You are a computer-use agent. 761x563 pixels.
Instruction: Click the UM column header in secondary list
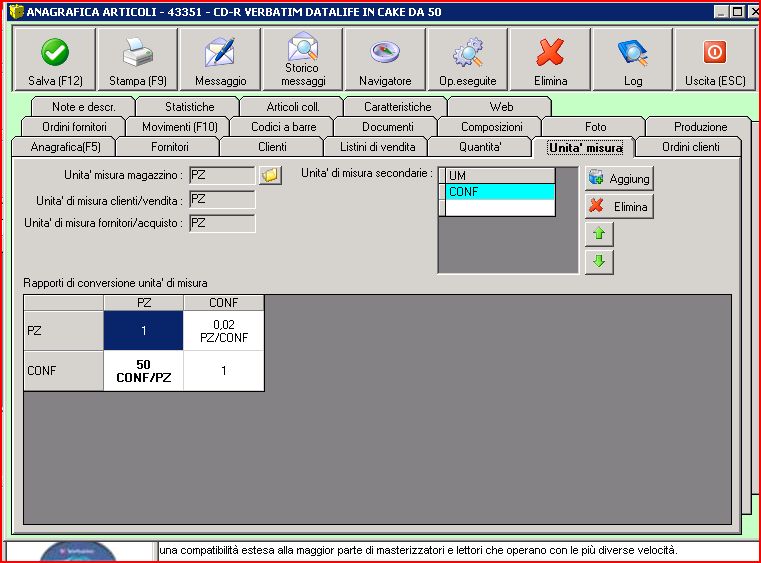pos(500,176)
